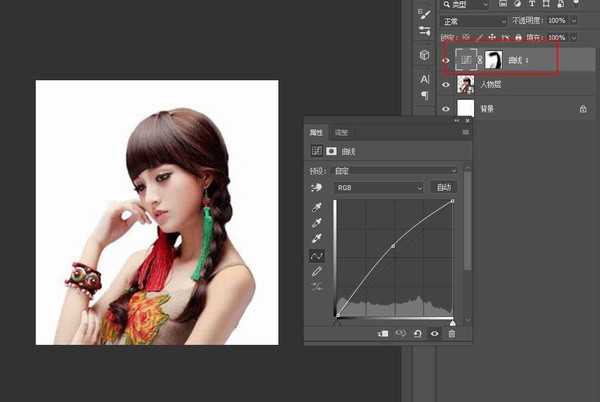Image resolution: width=600 pixels, height=402 pixels.
Task: Switch to the 属性 properties tab
Action: click(317, 132)
